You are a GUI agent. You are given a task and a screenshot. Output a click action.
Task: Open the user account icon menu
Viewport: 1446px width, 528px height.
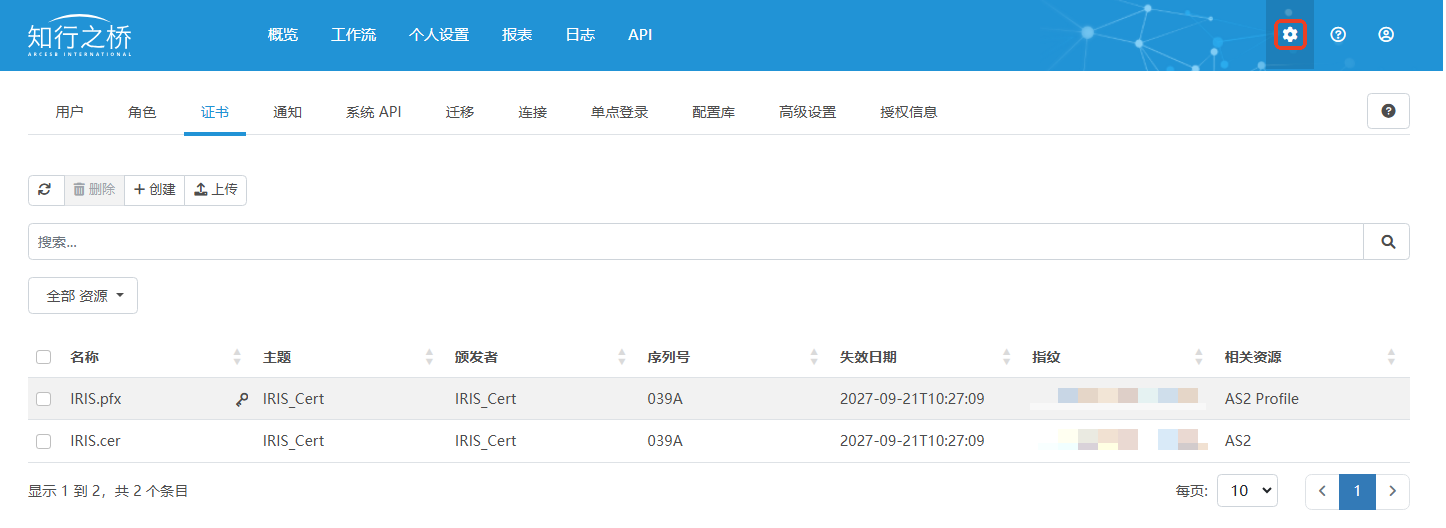coord(1386,35)
